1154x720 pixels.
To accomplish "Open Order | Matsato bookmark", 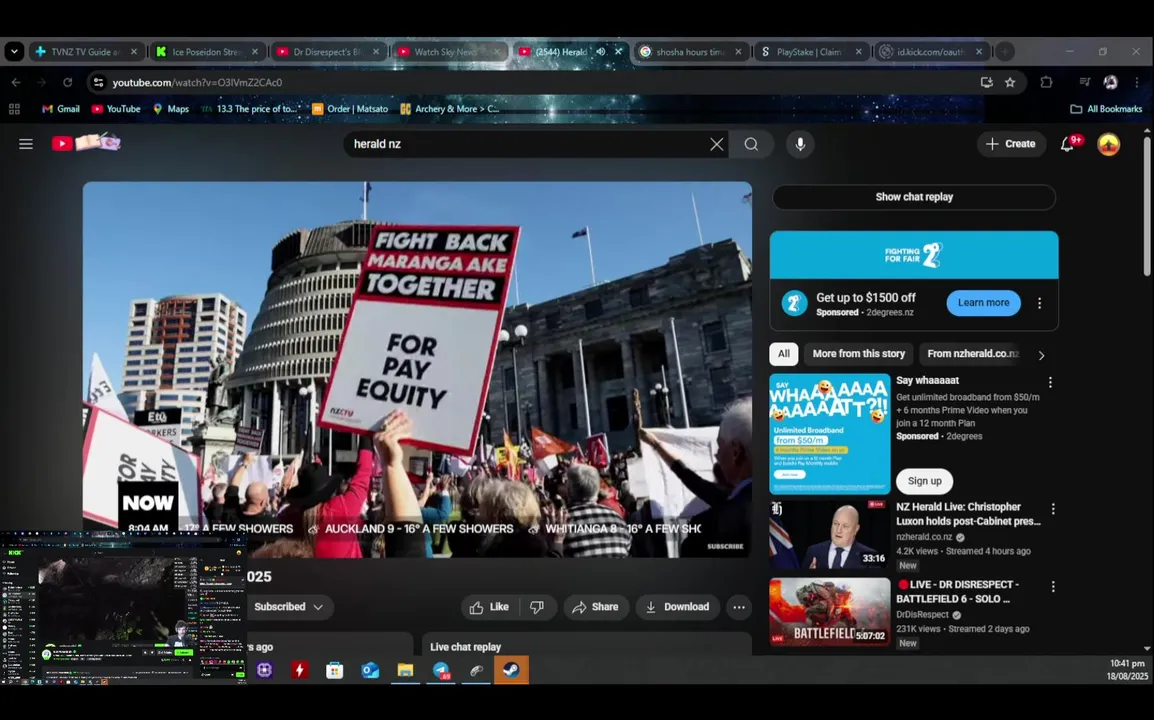I will (x=350, y=109).
